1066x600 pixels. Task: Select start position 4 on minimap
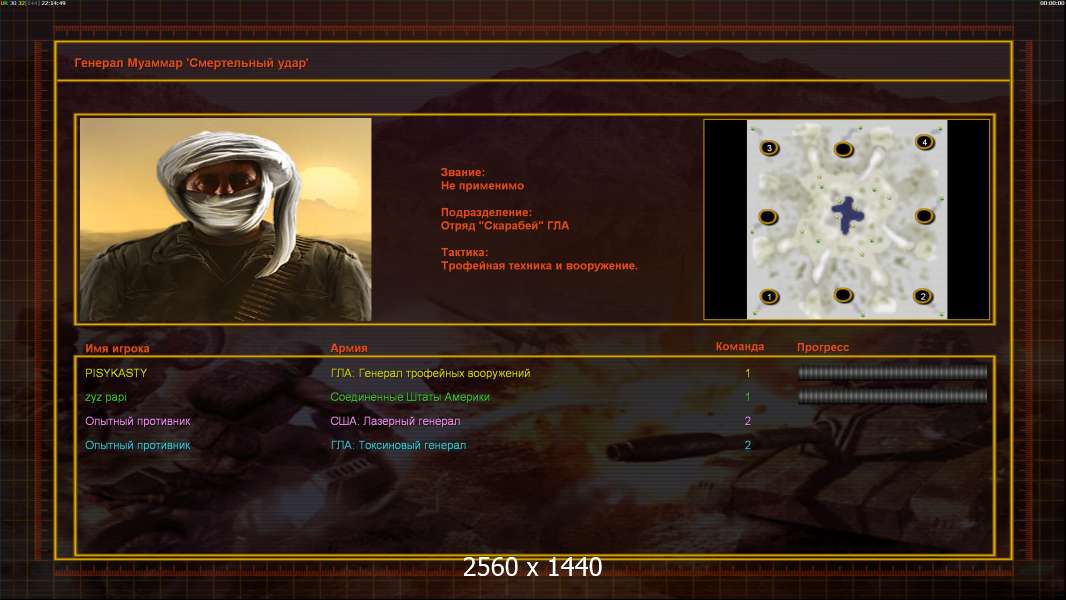[x=924, y=142]
